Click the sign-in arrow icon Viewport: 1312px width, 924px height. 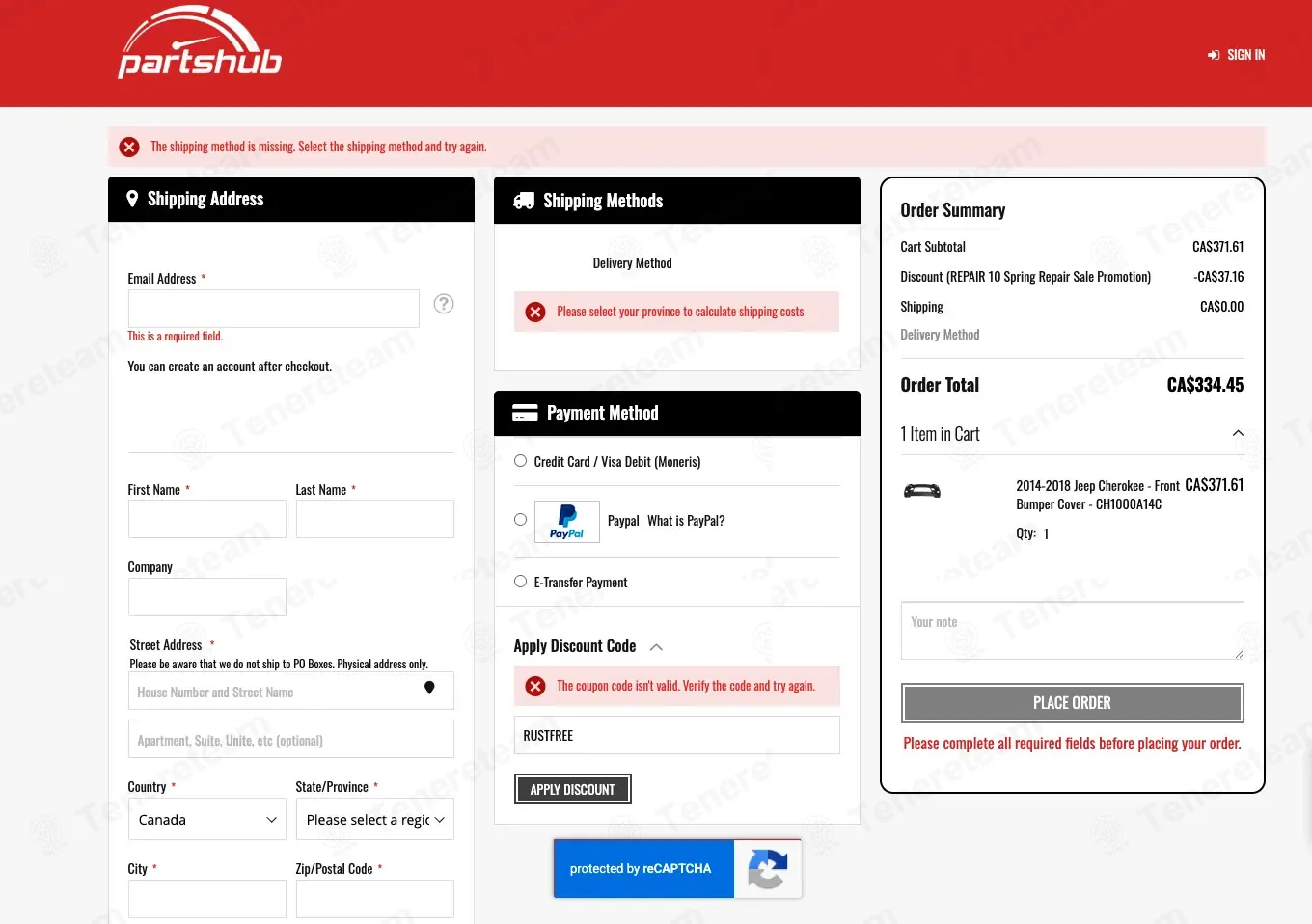(1214, 55)
